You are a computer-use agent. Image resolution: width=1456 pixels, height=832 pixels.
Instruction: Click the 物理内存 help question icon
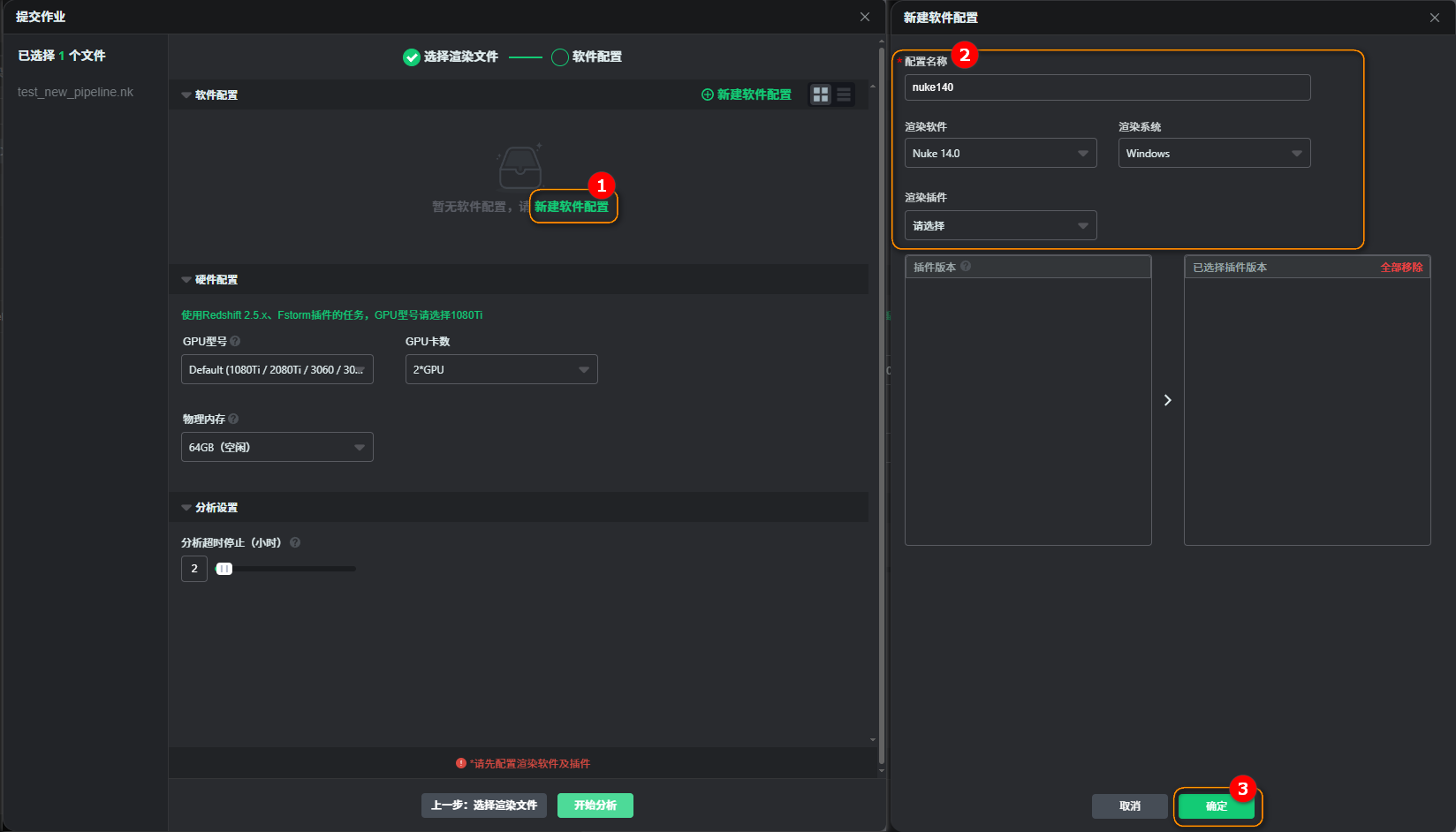(233, 419)
